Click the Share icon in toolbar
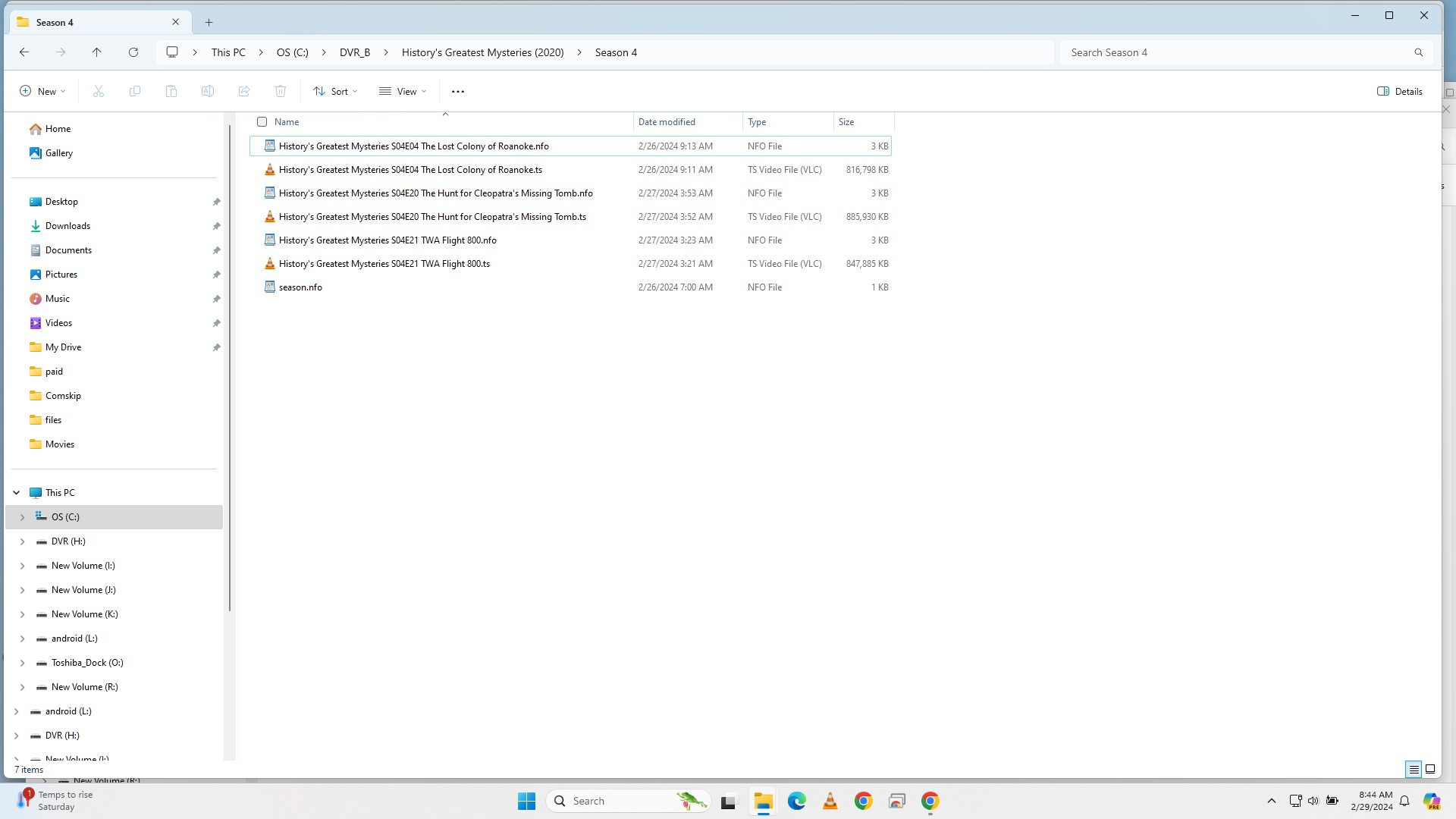 pos(244,91)
